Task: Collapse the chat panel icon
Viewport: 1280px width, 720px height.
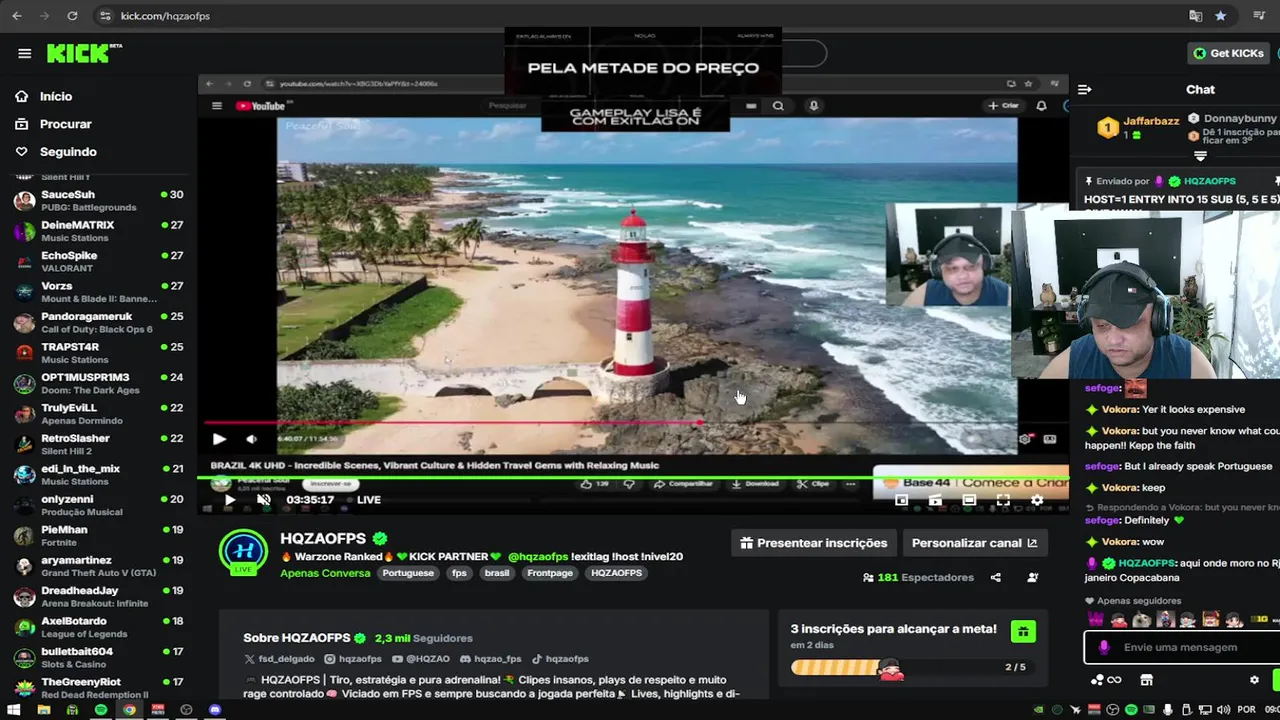Action: pos(1085,89)
